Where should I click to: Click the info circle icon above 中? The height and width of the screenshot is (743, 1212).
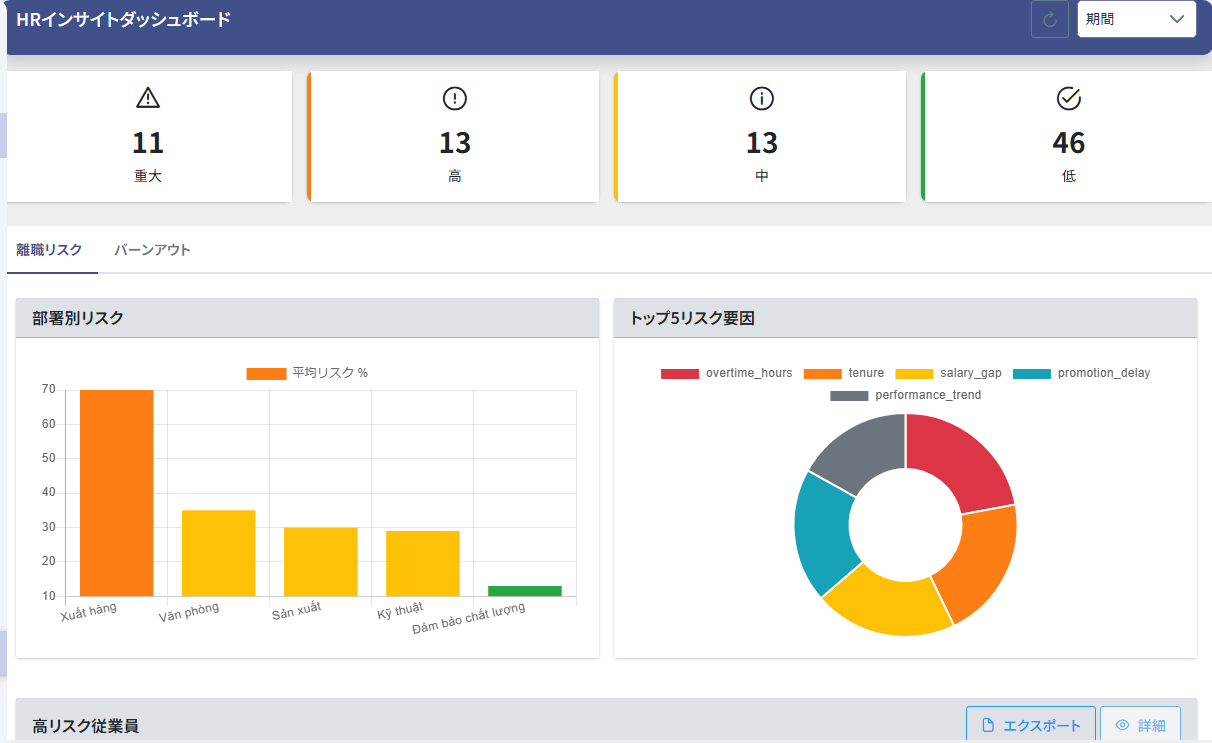tap(762, 98)
